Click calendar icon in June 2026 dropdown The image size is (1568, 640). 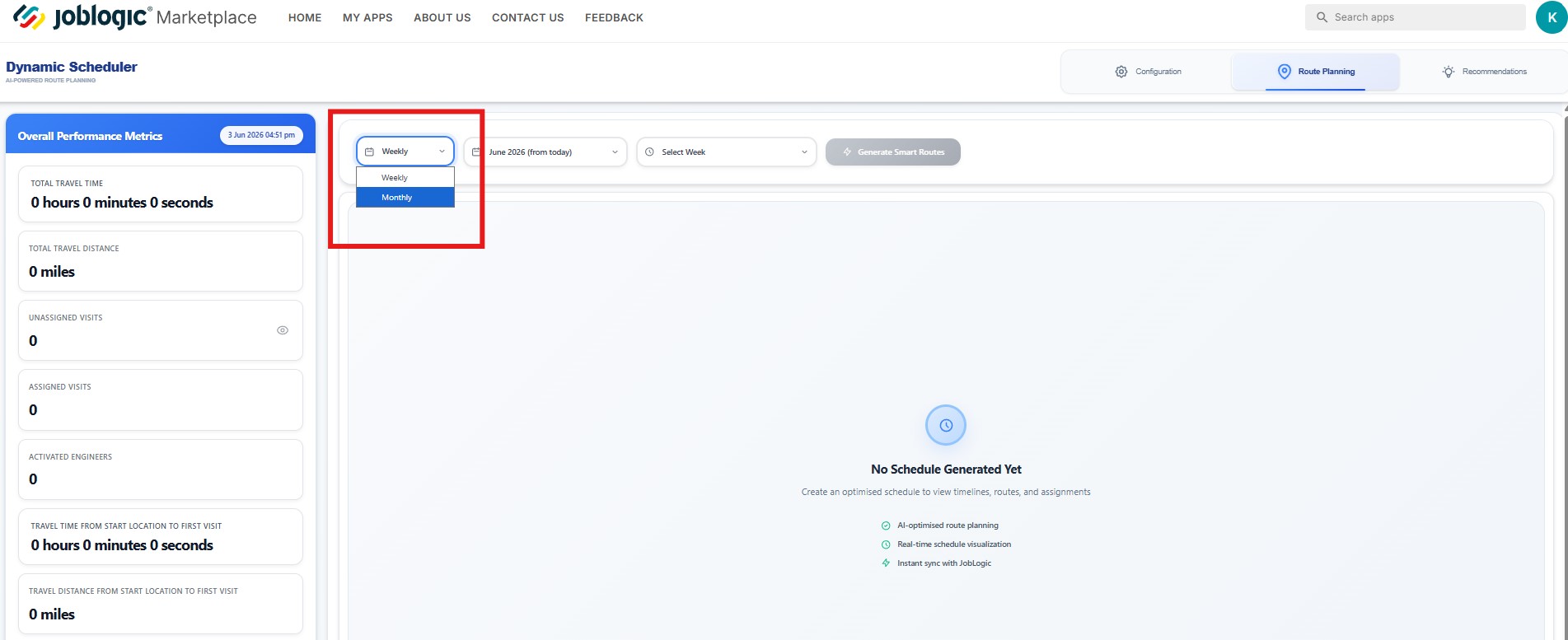pyautogui.click(x=476, y=152)
